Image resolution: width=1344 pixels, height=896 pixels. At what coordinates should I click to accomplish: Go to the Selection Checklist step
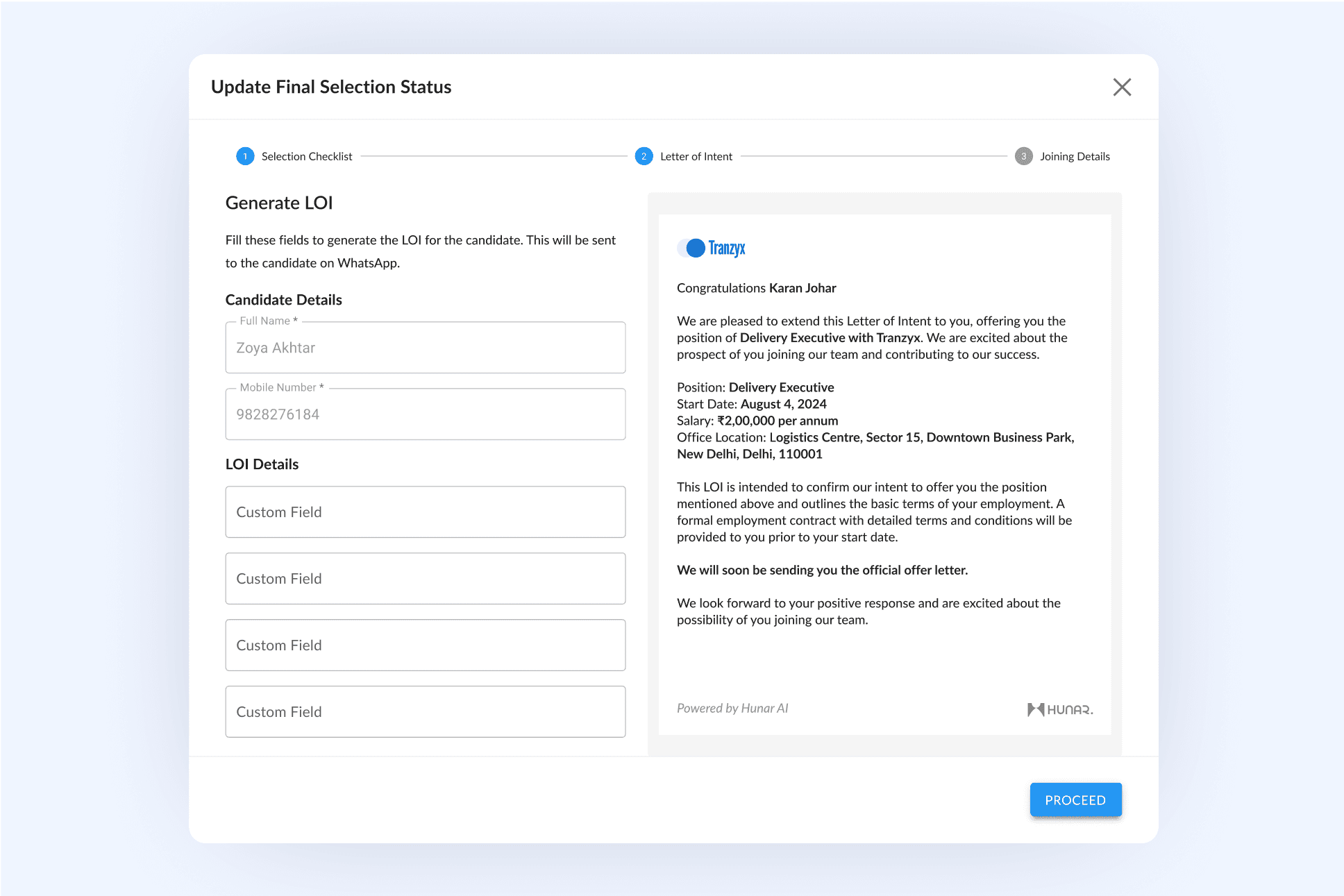pyautogui.click(x=306, y=156)
